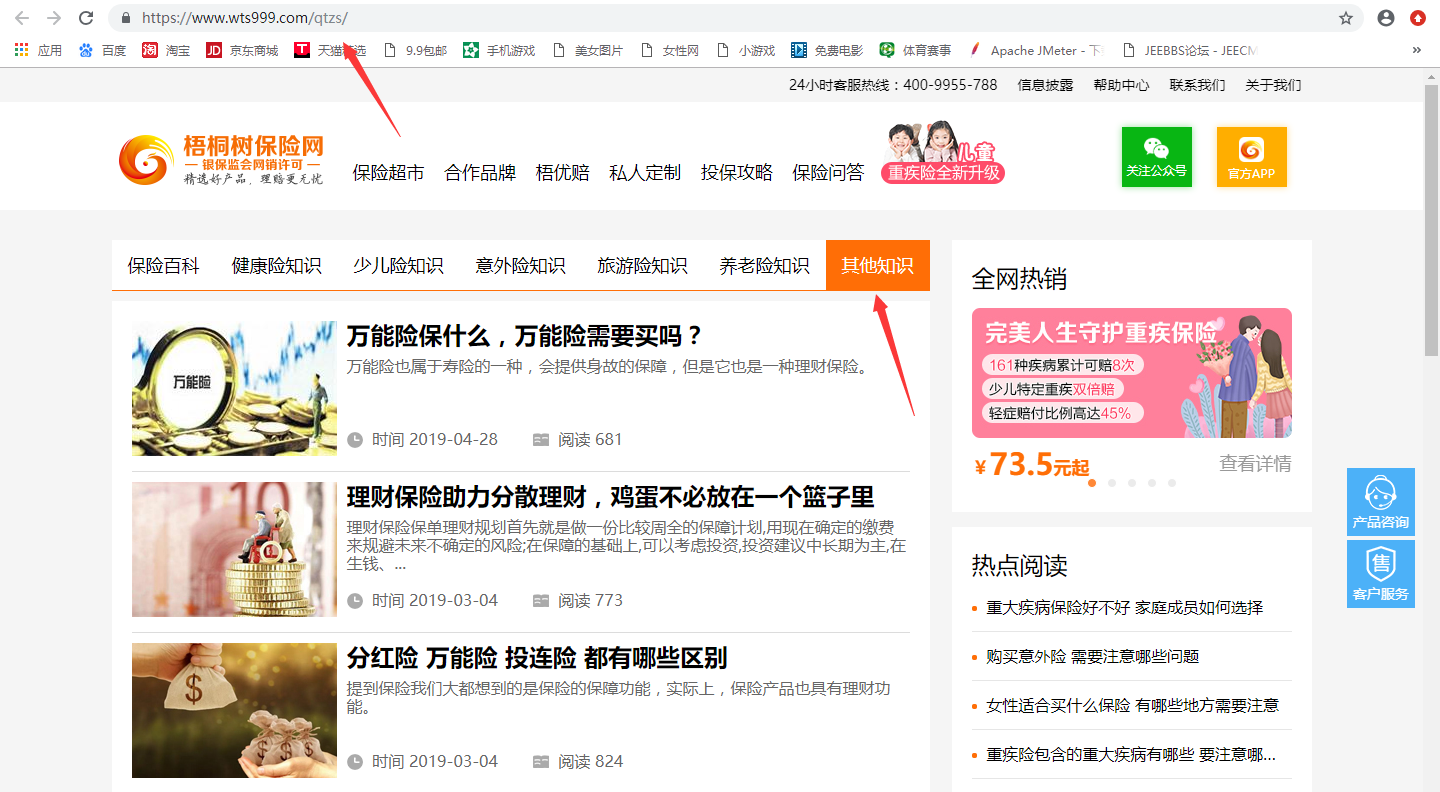Viewport: 1440px width, 792px height.
Task: Open 保险超市 in the main navigation
Action: [388, 173]
